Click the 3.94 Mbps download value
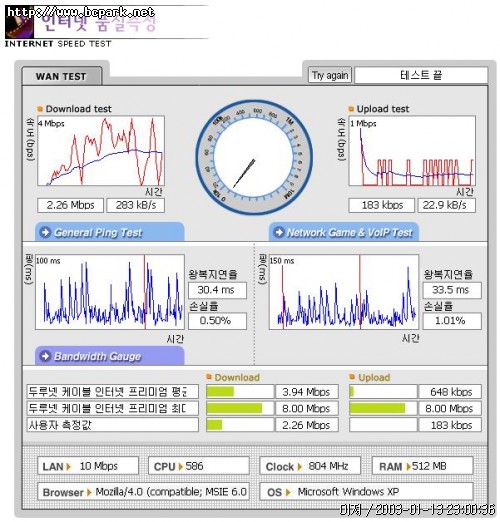 (x=307, y=392)
